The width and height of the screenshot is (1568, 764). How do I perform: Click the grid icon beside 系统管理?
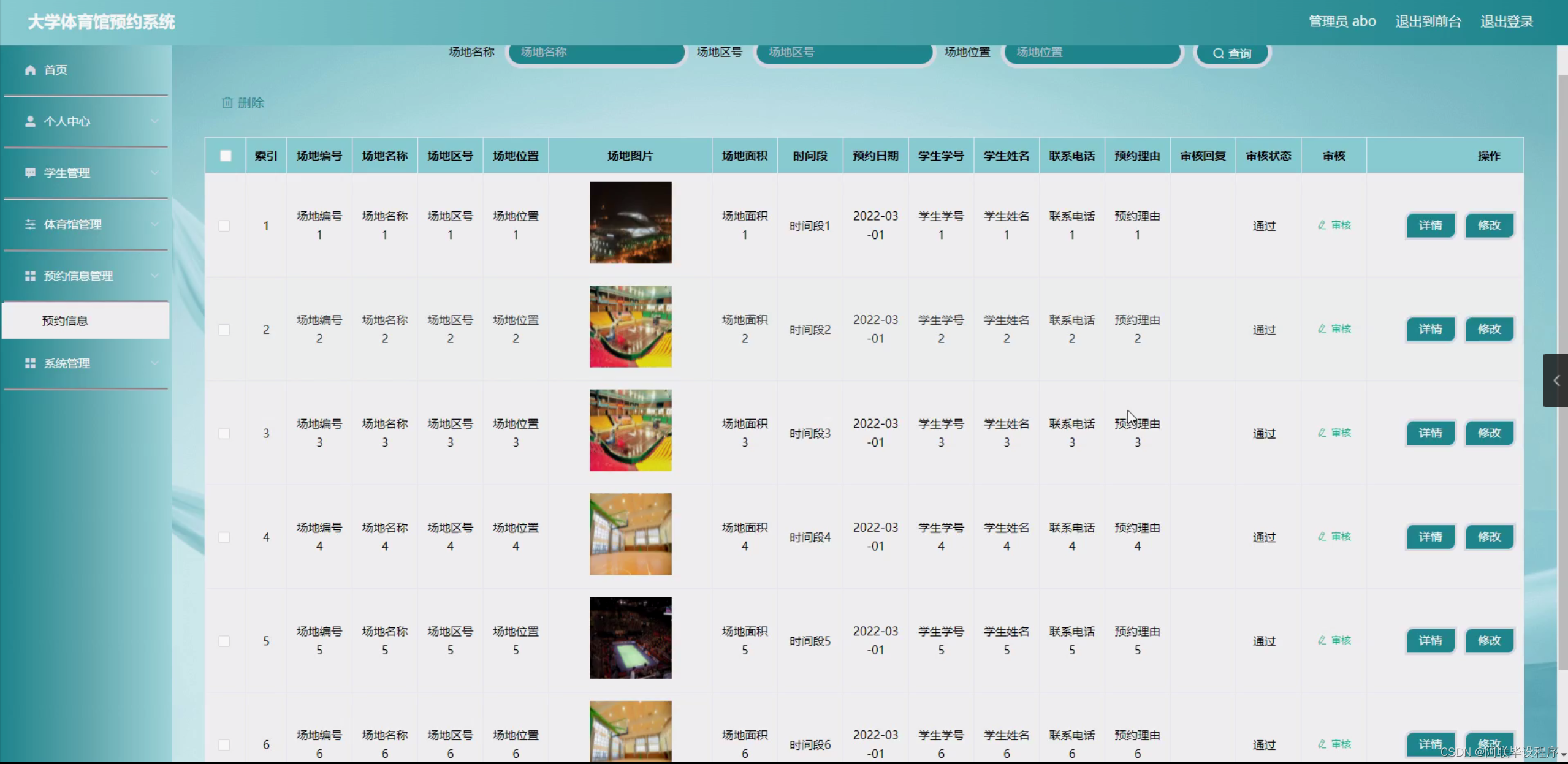(x=30, y=363)
